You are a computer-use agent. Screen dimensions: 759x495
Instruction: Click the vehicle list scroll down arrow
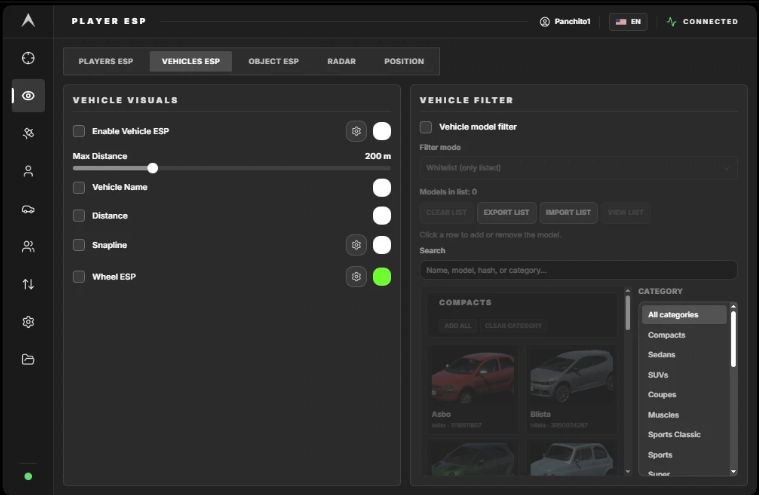[x=628, y=471]
